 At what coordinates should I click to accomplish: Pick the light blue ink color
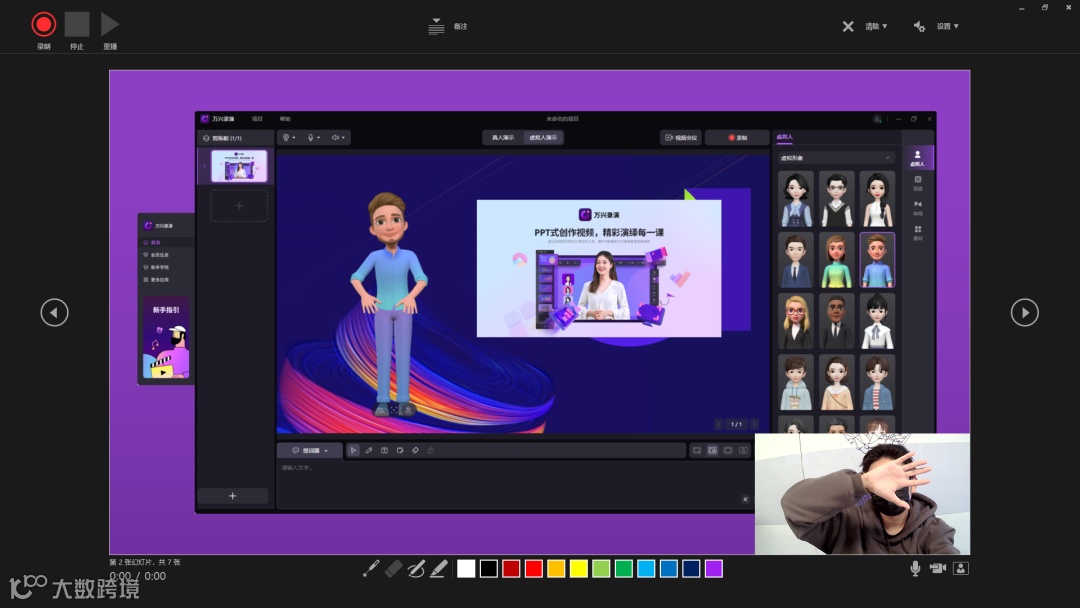click(x=646, y=569)
